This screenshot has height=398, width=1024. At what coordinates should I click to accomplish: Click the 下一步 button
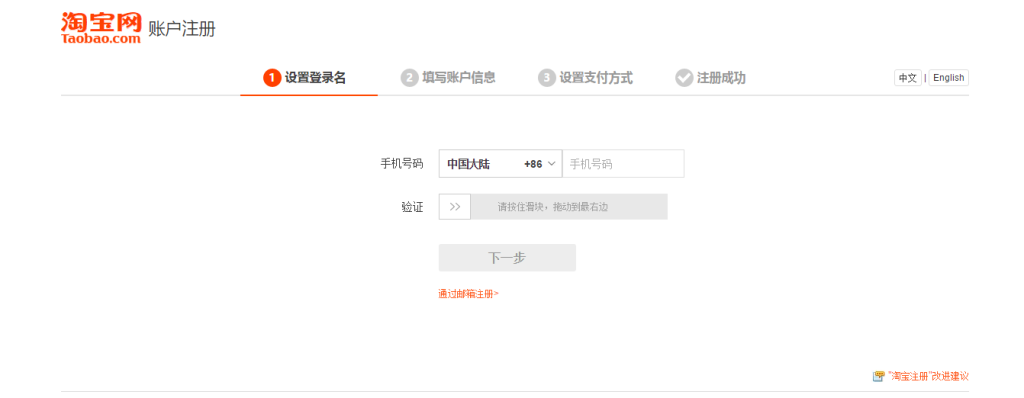pyautogui.click(x=507, y=257)
